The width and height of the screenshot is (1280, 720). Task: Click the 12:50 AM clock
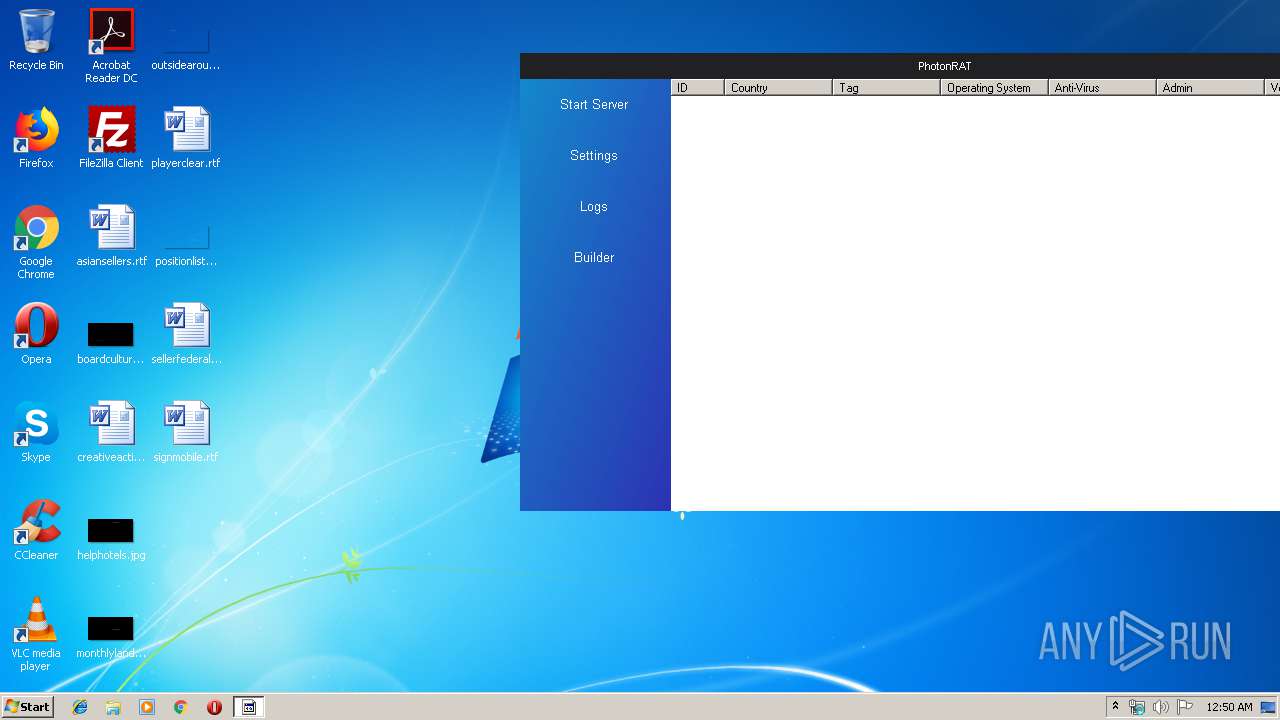click(x=1229, y=707)
